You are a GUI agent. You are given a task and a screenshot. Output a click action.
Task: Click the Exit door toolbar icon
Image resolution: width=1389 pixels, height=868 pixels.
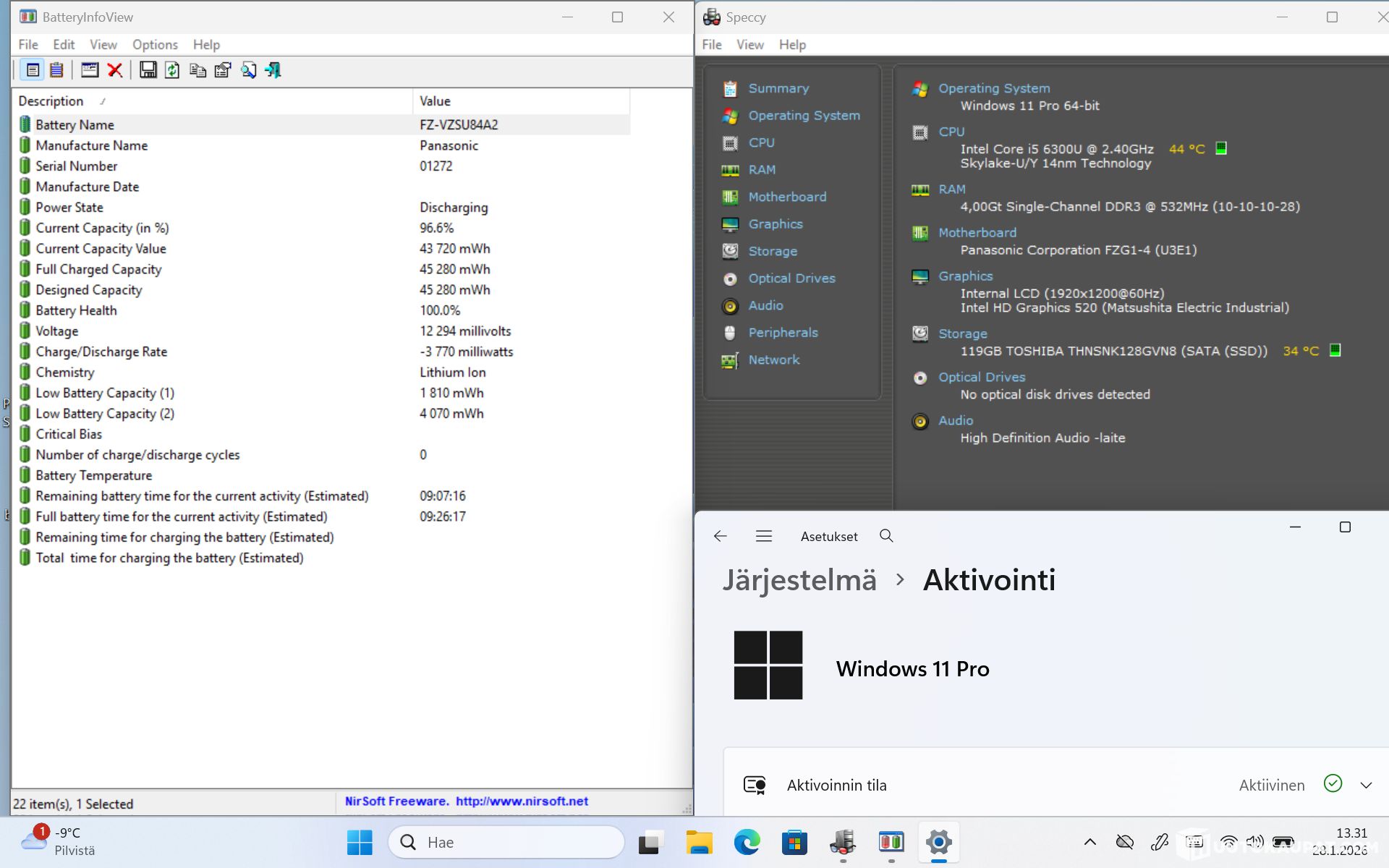[x=273, y=70]
